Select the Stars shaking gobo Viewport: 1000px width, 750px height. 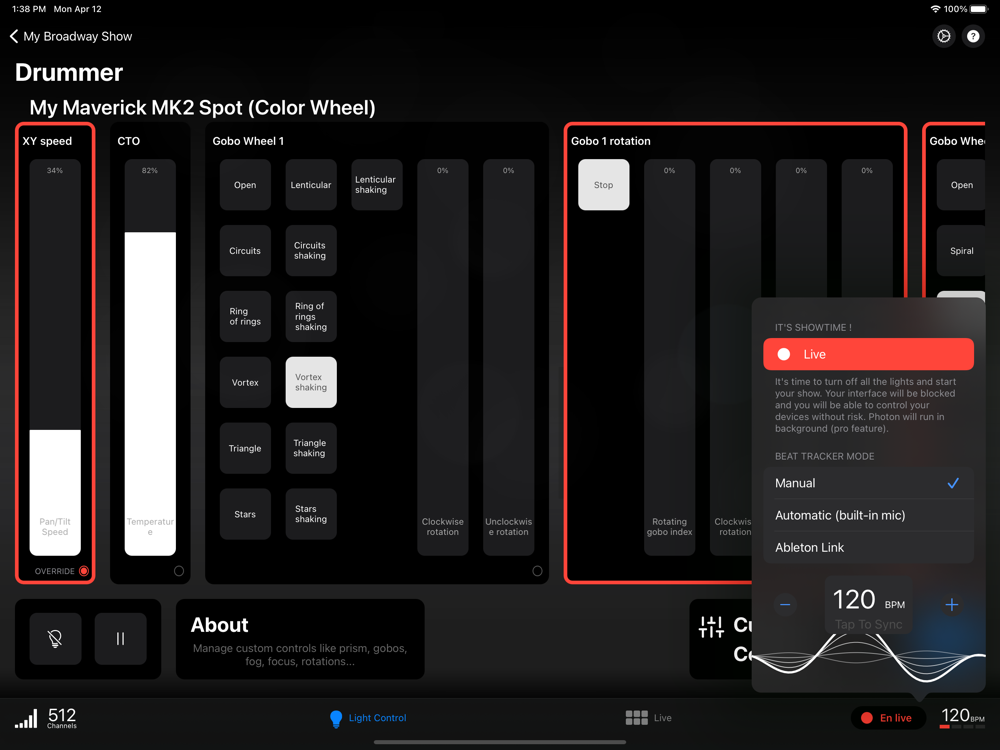coord(311,514)
